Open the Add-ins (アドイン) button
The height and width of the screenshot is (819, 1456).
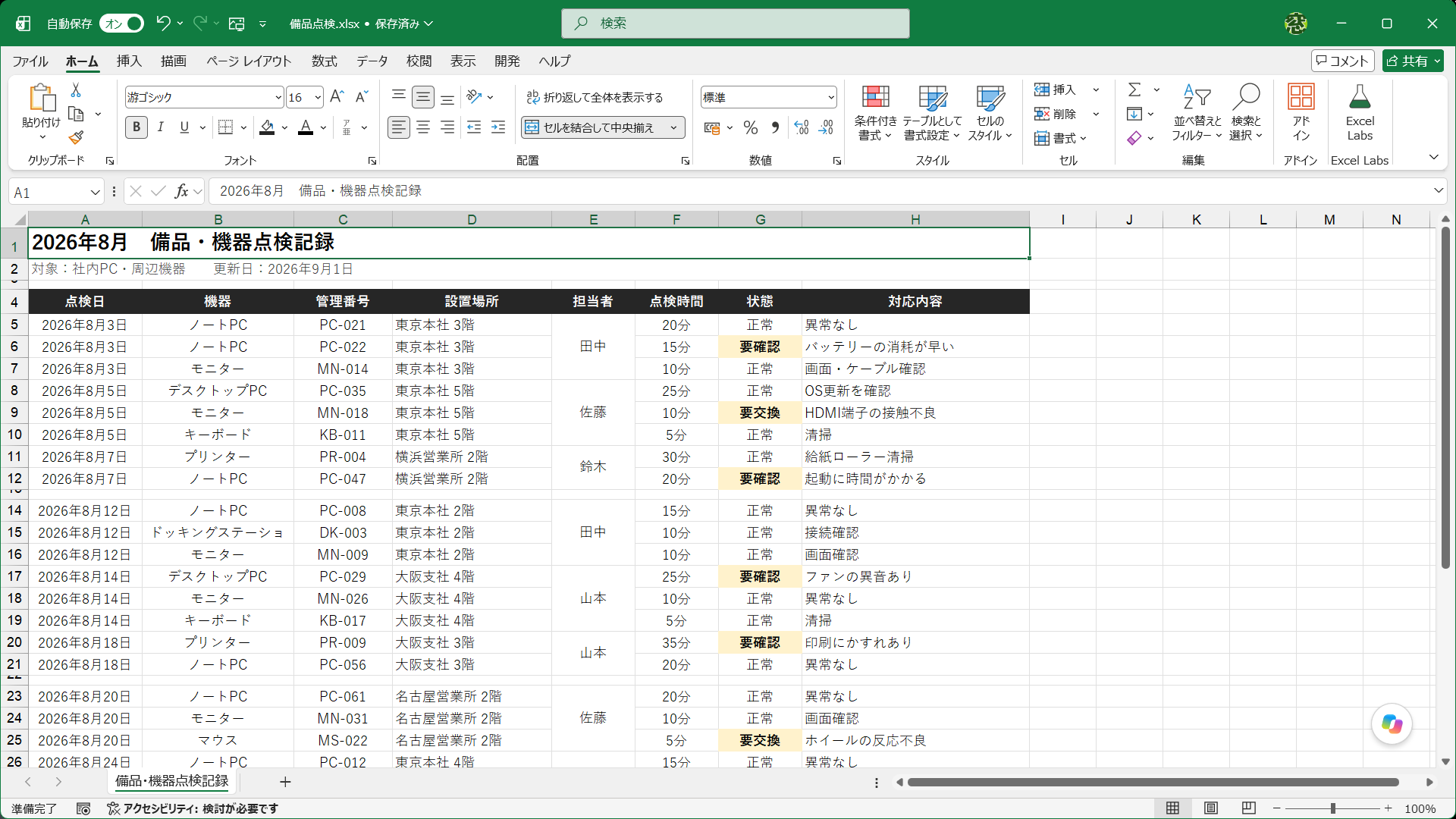tap(1301, 113)
